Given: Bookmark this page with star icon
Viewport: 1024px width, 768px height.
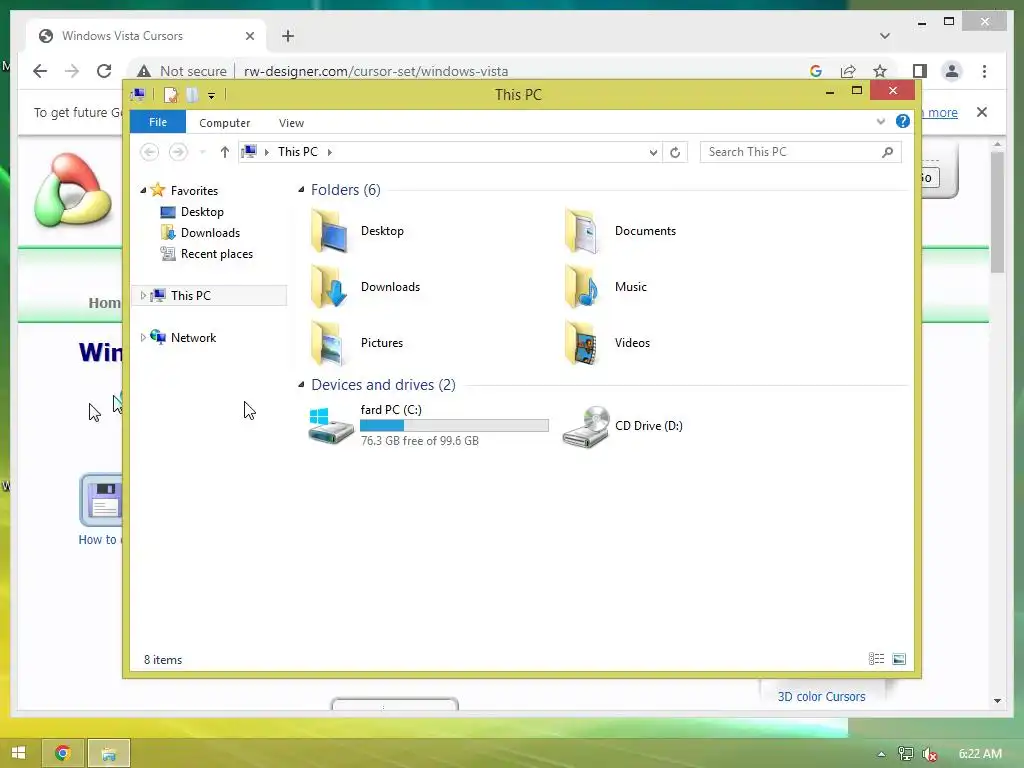Looking at the screenshot, I should [880, 71].
